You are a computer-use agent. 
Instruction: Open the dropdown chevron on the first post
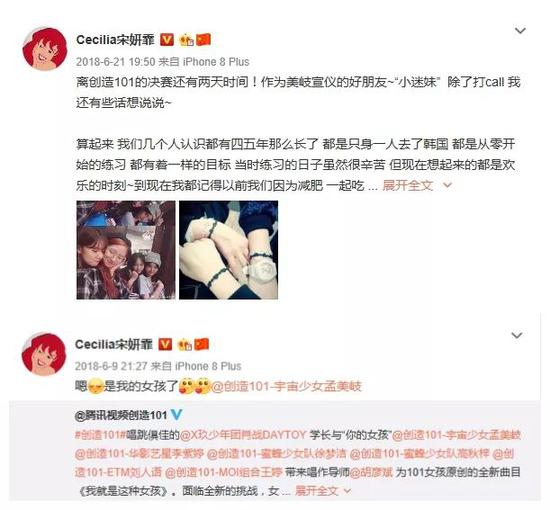[520, 31]
